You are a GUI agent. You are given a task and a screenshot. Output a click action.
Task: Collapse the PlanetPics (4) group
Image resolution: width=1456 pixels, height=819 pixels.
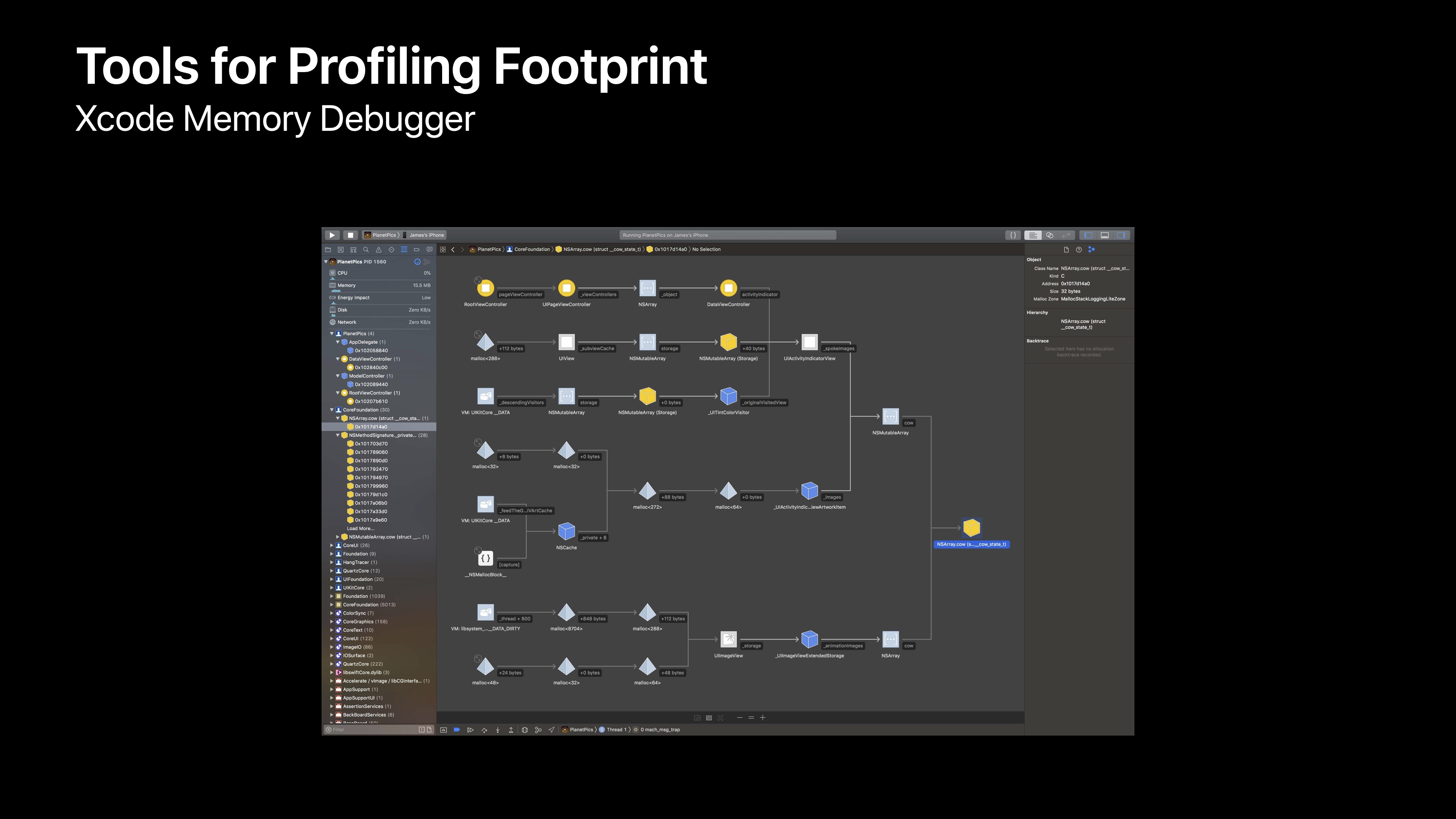[x=332, y=334]
